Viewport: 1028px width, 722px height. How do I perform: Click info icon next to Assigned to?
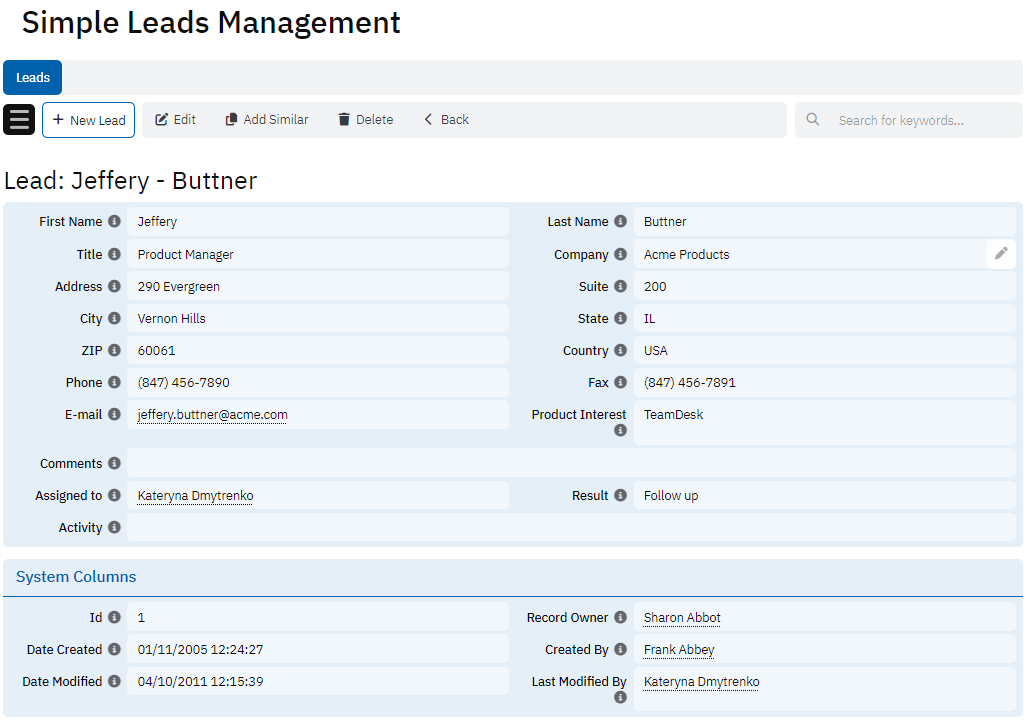114,496
